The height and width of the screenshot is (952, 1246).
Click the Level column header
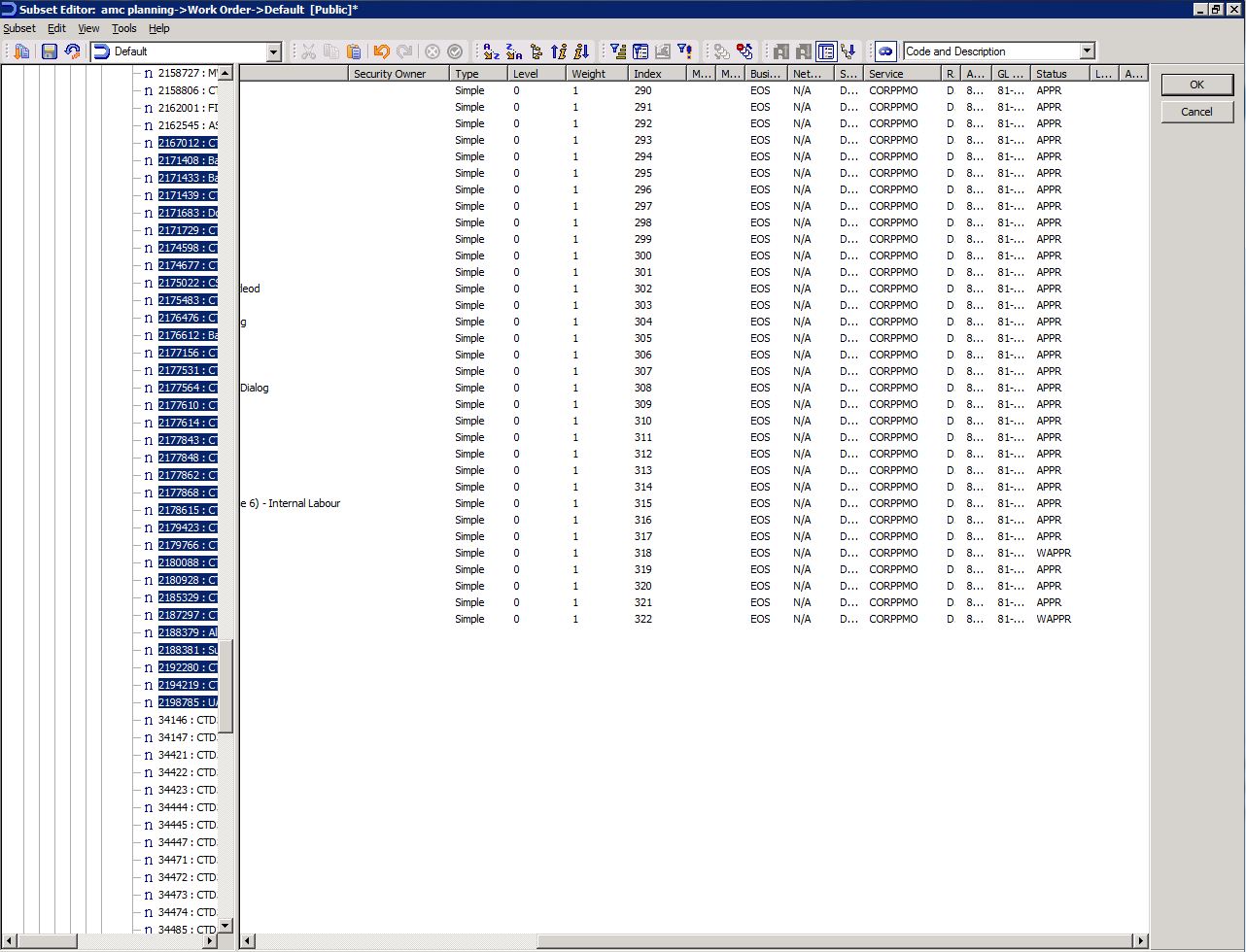click(537, 74)
